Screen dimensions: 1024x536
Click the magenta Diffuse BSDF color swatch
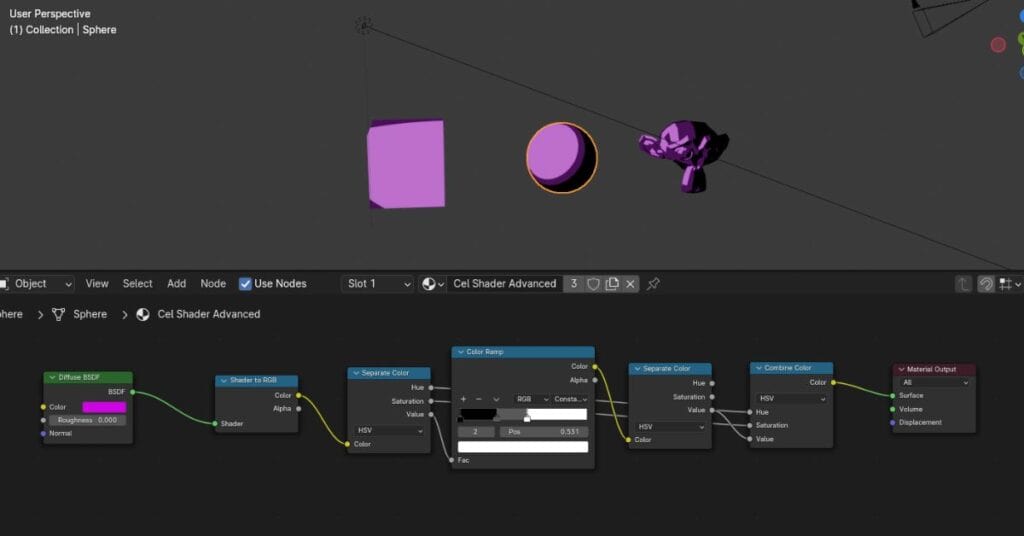[x=104, y=407]
